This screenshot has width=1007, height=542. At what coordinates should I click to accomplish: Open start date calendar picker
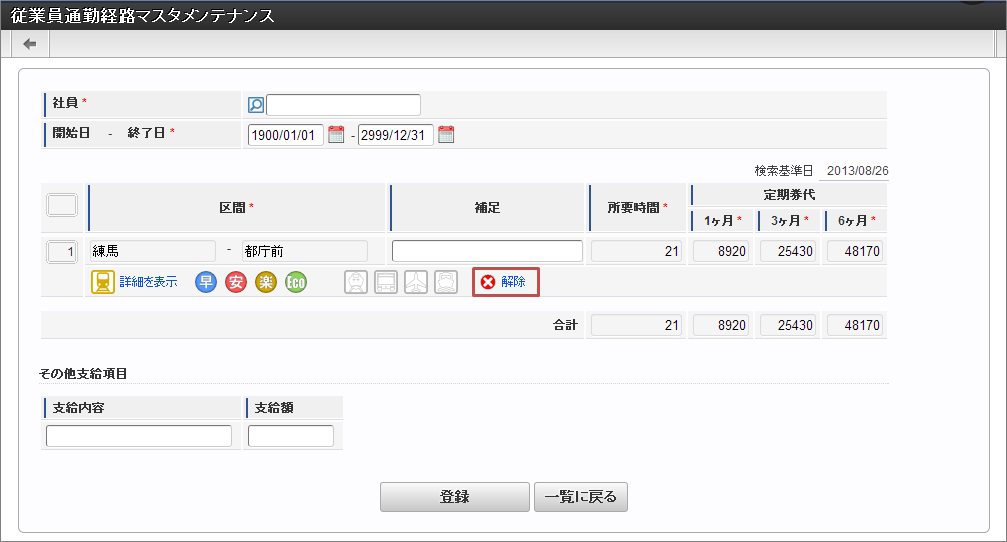click(x=336, y=134)
